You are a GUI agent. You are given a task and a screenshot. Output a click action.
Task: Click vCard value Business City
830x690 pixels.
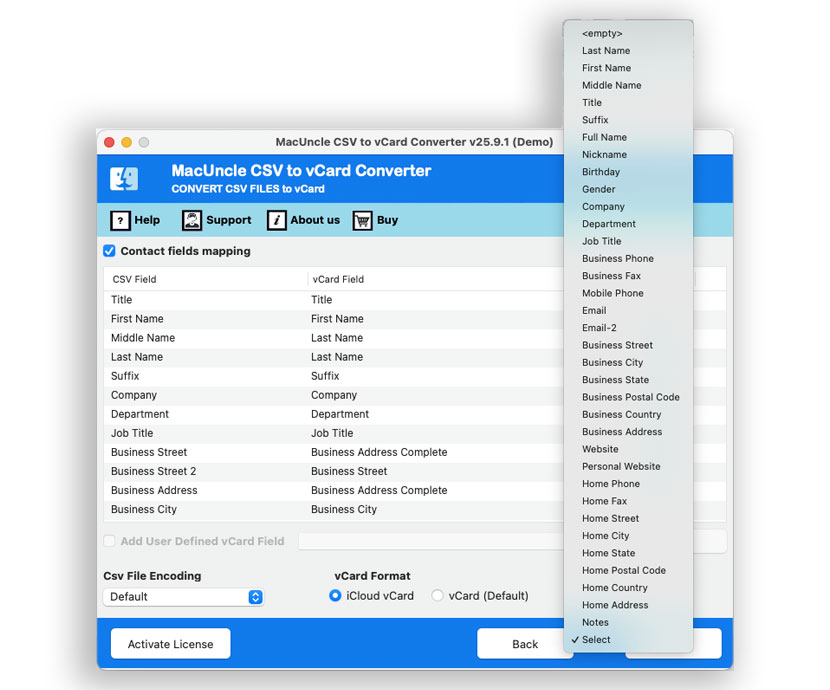(x=344, y=510)
